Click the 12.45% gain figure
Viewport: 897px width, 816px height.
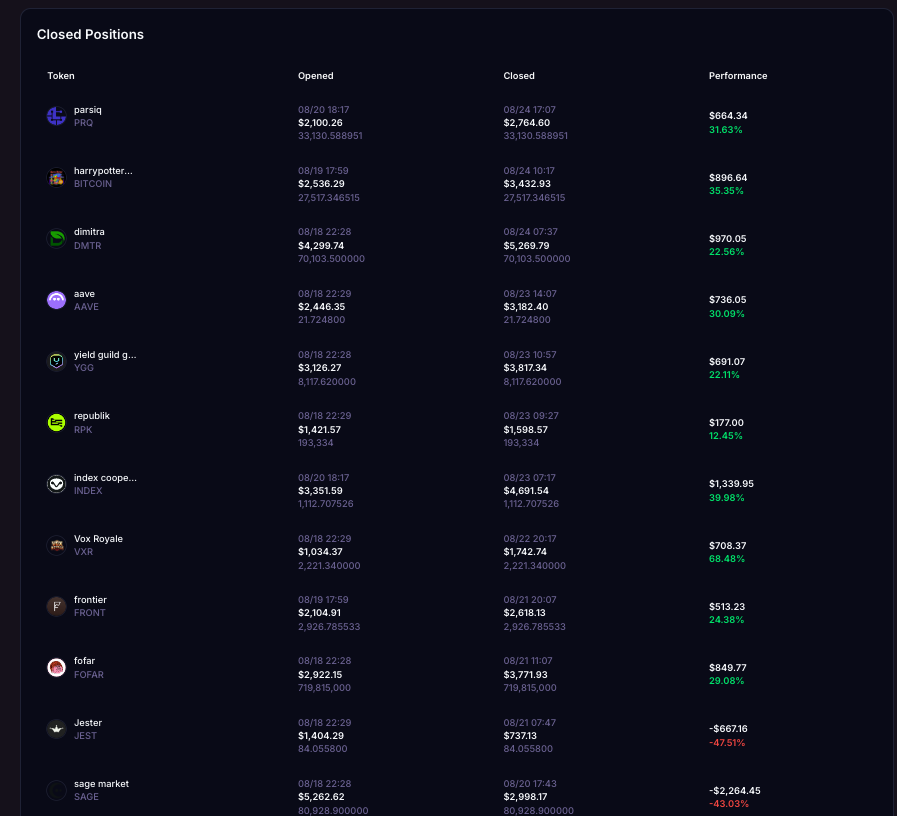(x=725, y=435)
